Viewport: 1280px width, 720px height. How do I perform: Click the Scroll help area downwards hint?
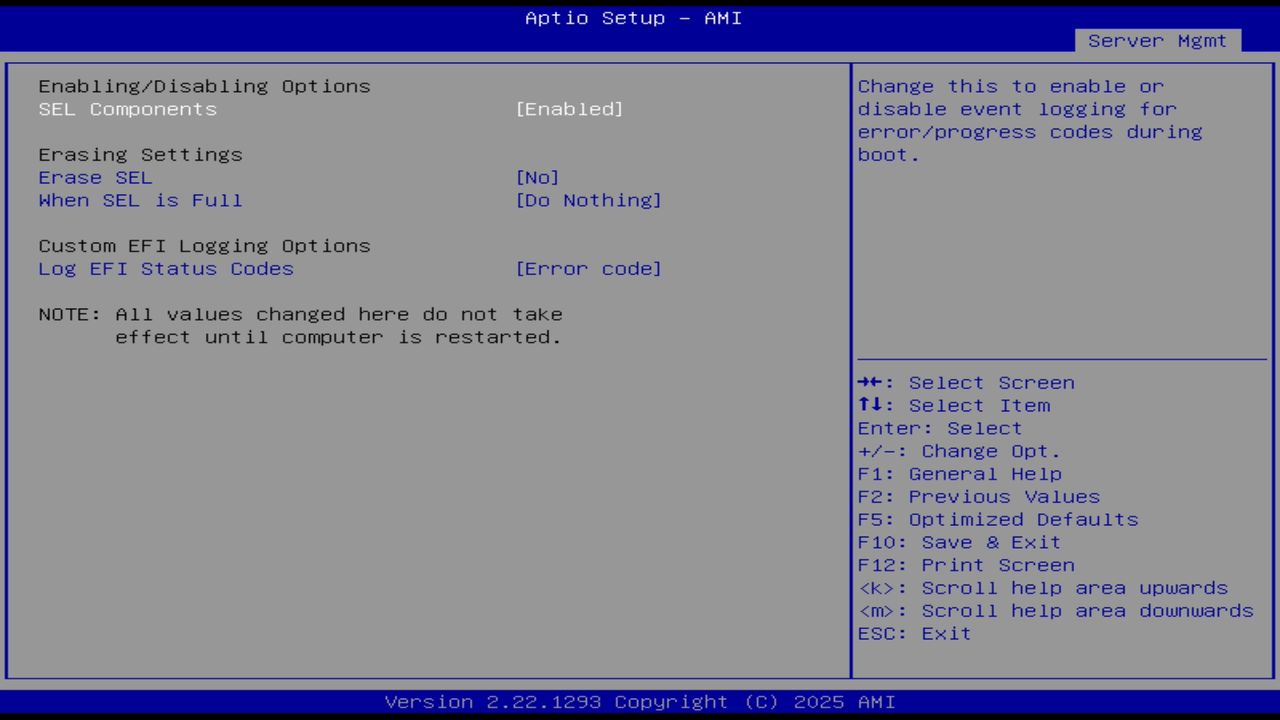(1055, 610)
